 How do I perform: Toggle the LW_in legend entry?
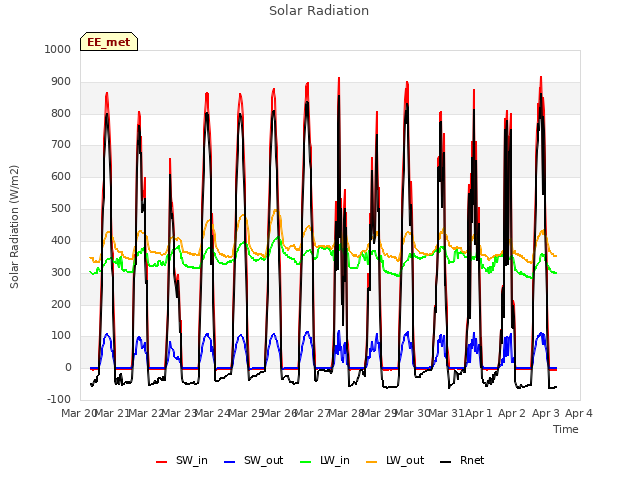tap(325, 460)
